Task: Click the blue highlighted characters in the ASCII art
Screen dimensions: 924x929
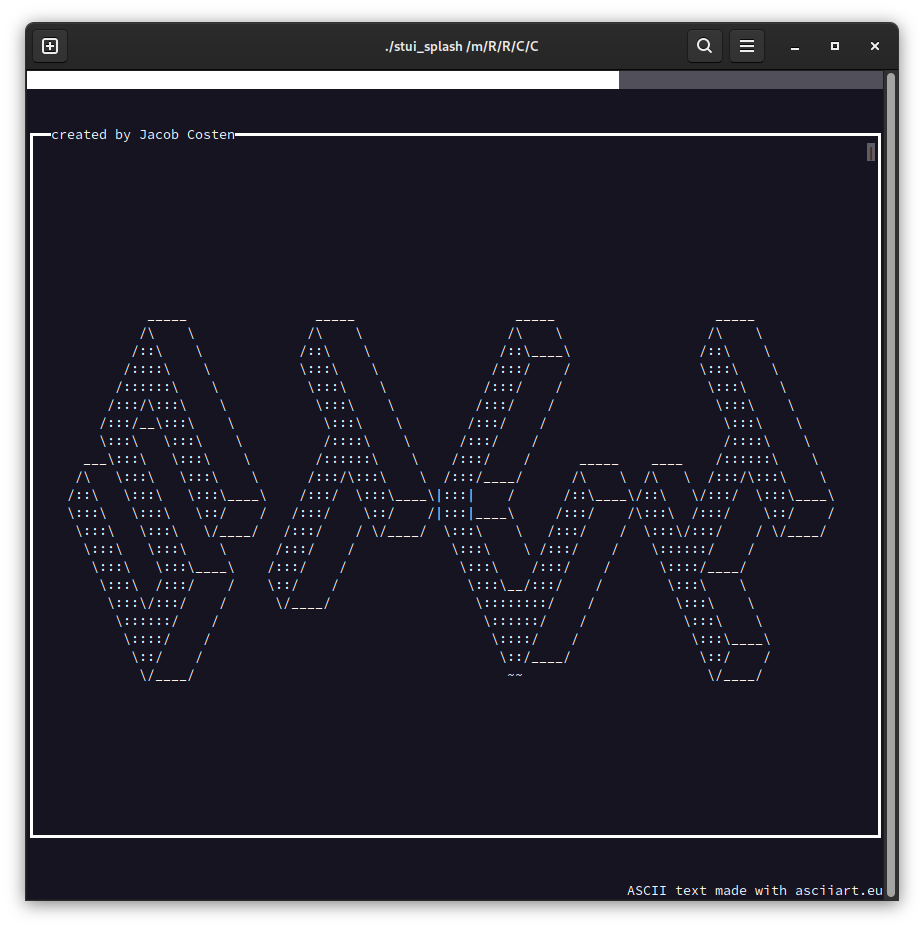Action: click(455, 504)
